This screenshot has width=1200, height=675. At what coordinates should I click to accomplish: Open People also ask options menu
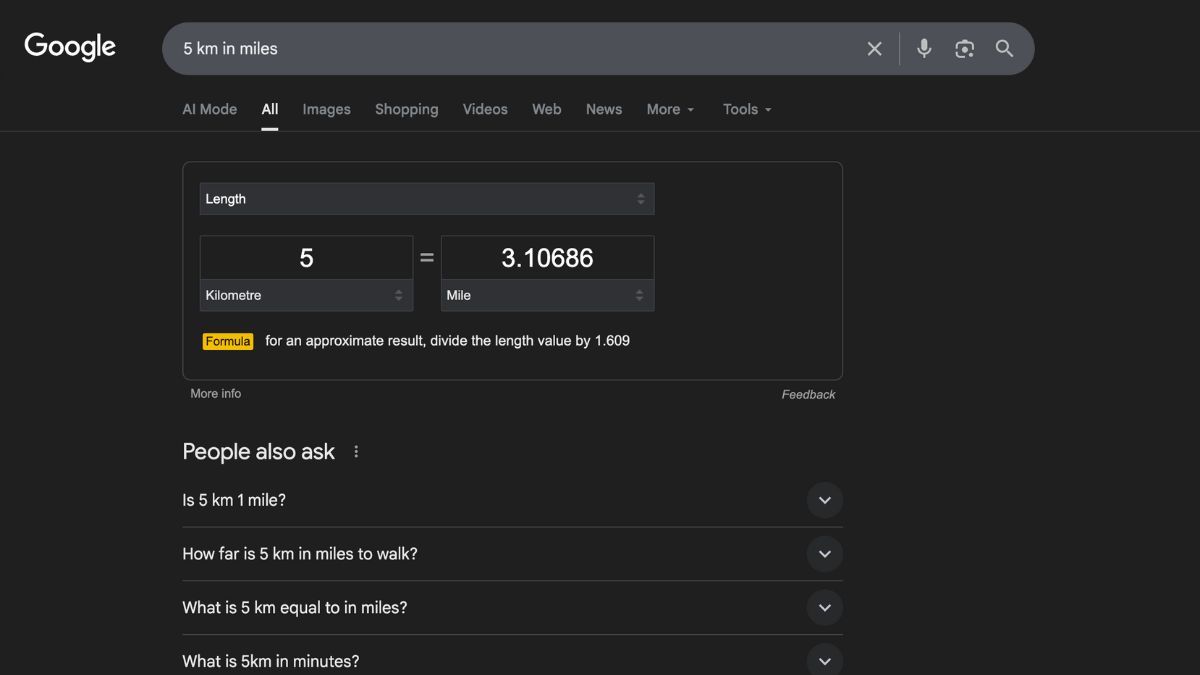pos(356,452)
